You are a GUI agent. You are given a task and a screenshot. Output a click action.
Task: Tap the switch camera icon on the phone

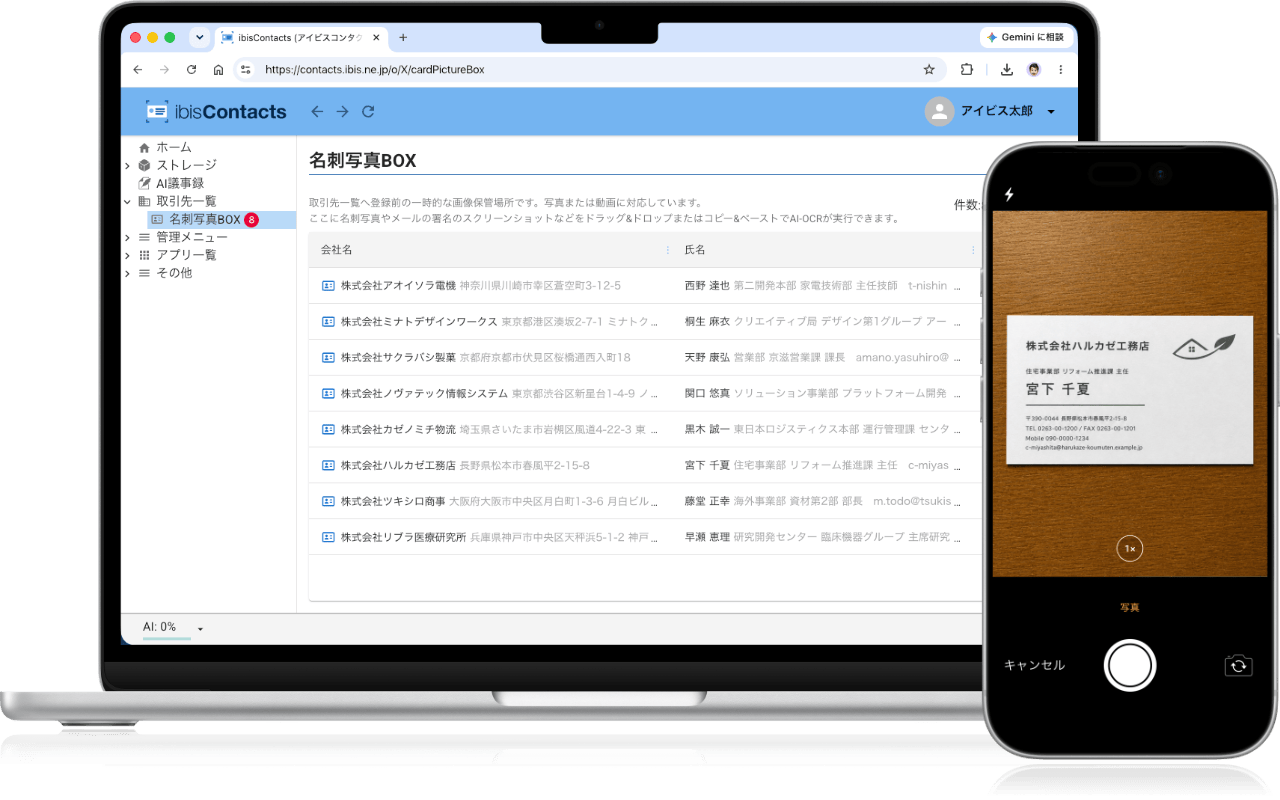[x=1238, y=665]
